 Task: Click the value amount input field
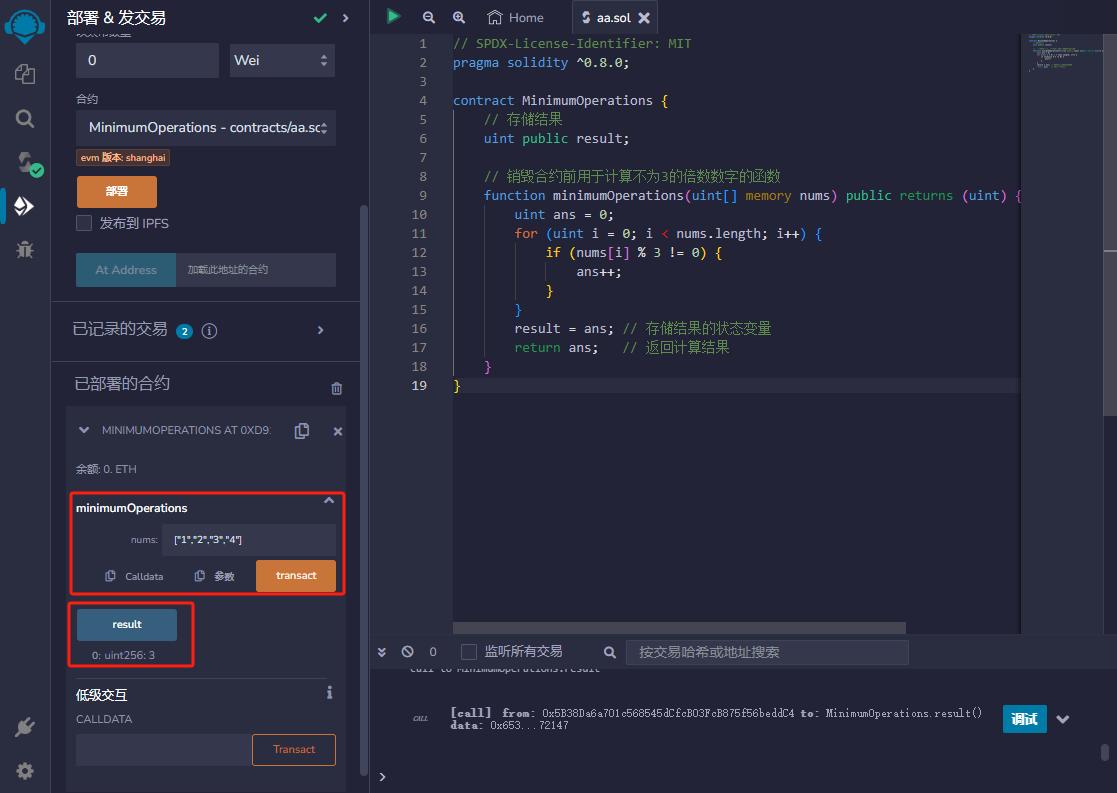(147, 61)
